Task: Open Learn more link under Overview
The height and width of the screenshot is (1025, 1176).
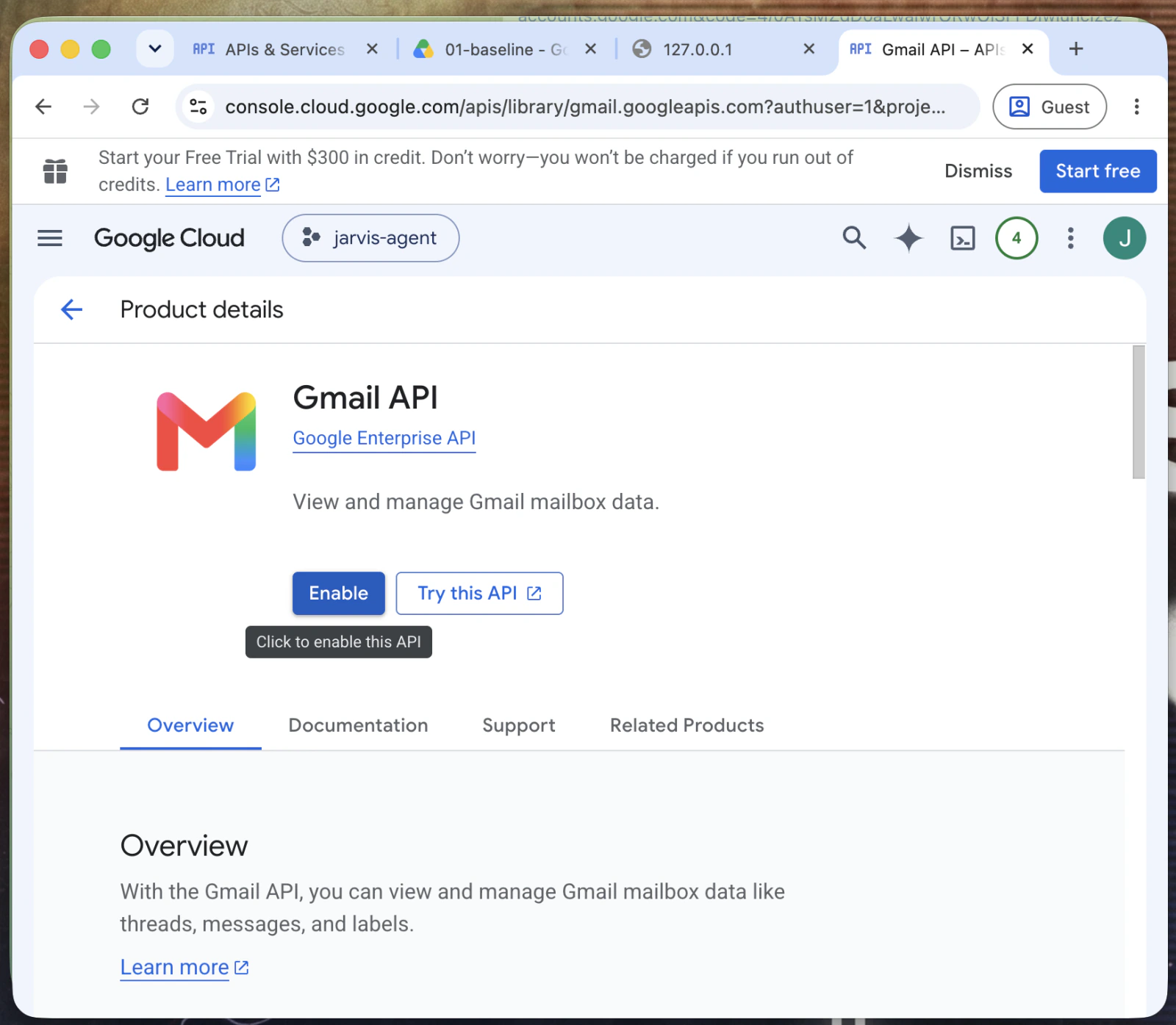Action: click(184, 967)
